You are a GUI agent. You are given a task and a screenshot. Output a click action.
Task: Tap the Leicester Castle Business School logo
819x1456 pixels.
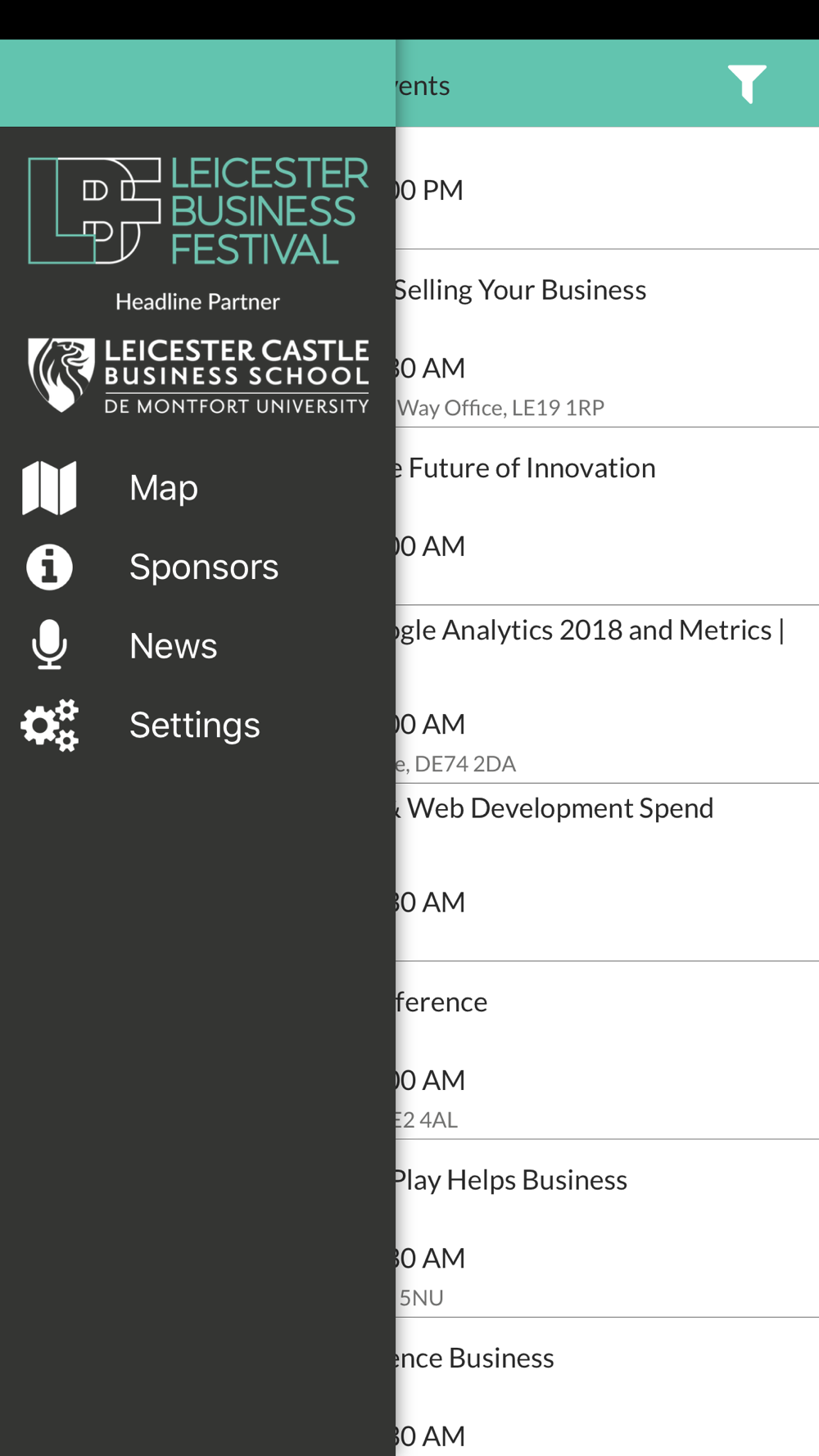[x=198, y=375]
